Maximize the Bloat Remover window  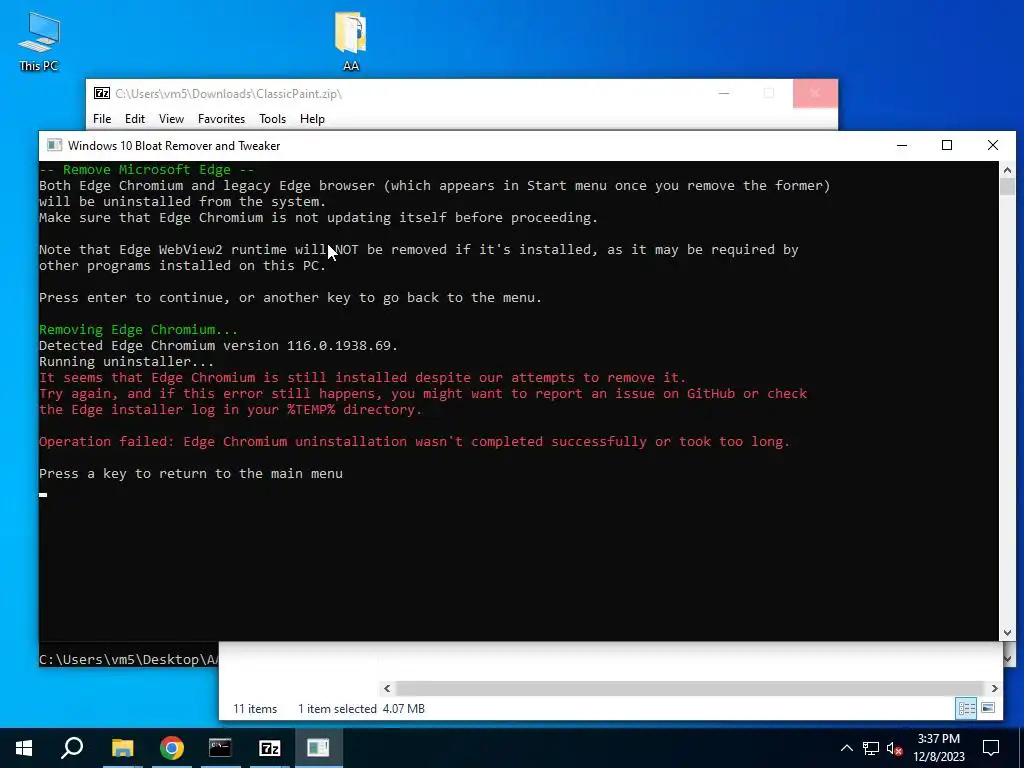click(x=947, y=145)
